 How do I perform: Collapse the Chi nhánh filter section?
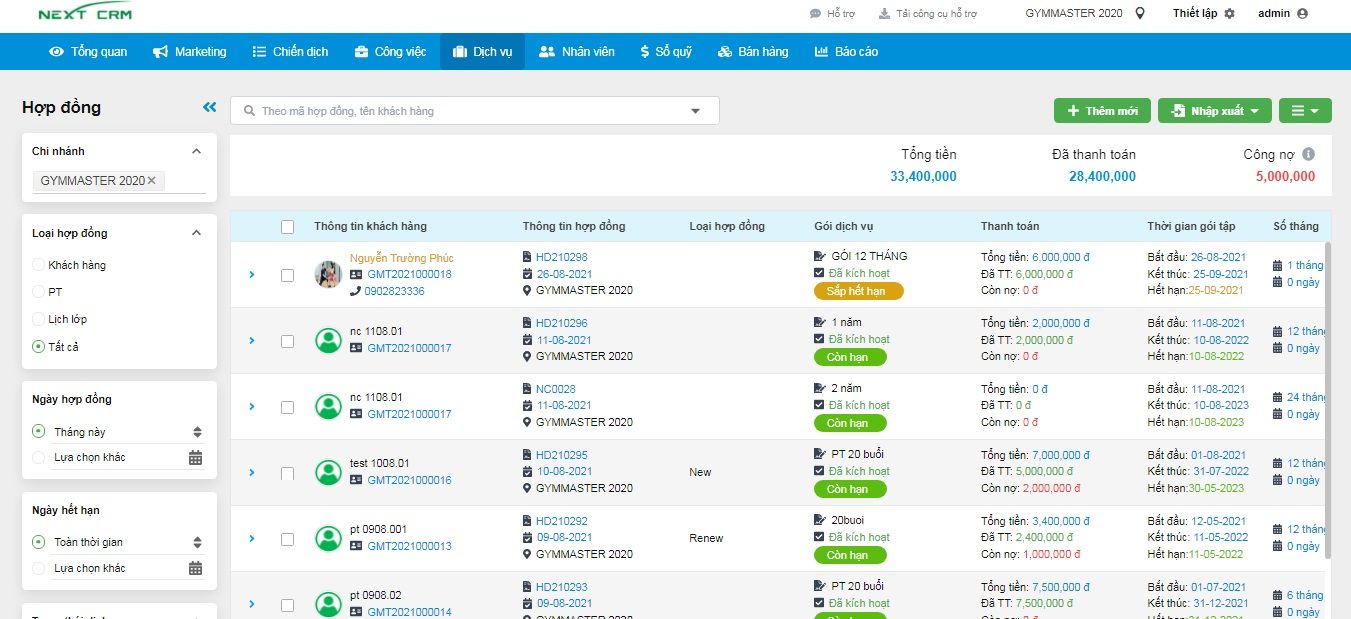pyautogui.click(x=195, y=151)
